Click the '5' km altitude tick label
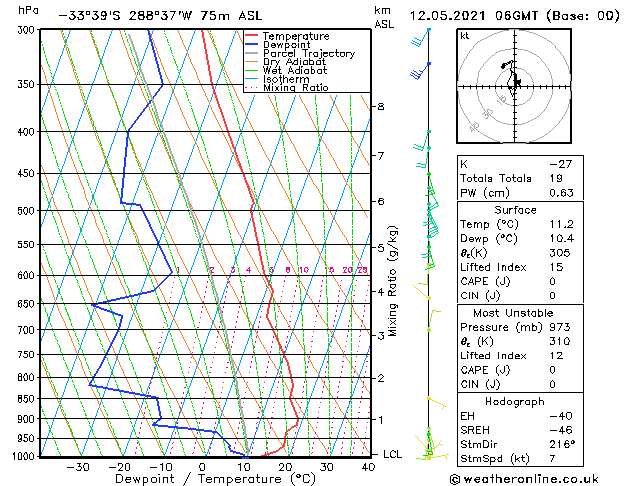Screen dimensions: 629x486 (381, 248)
